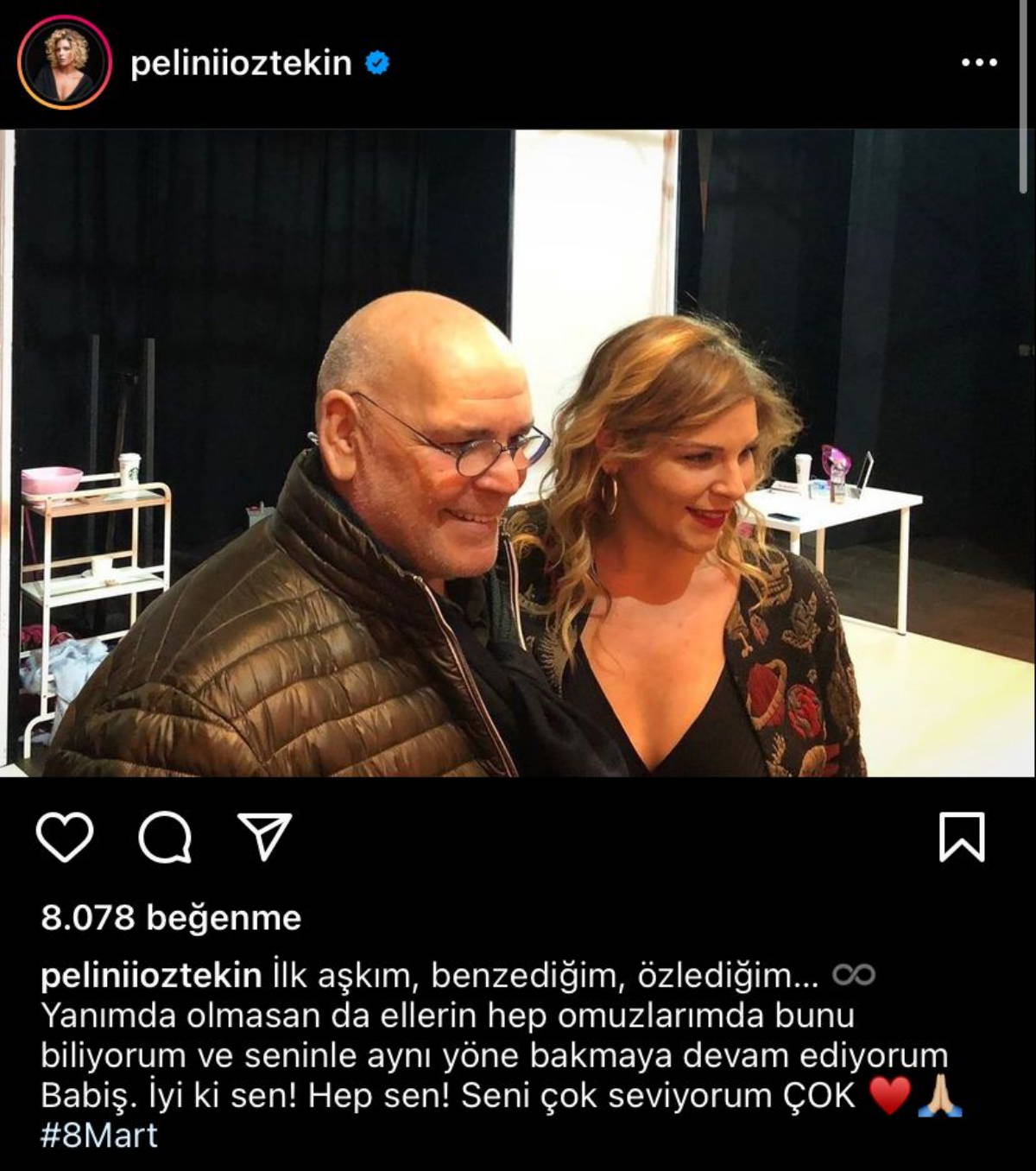Click the main post photo
This screenshot has height=1171, width=1036.
coord(518,453)
